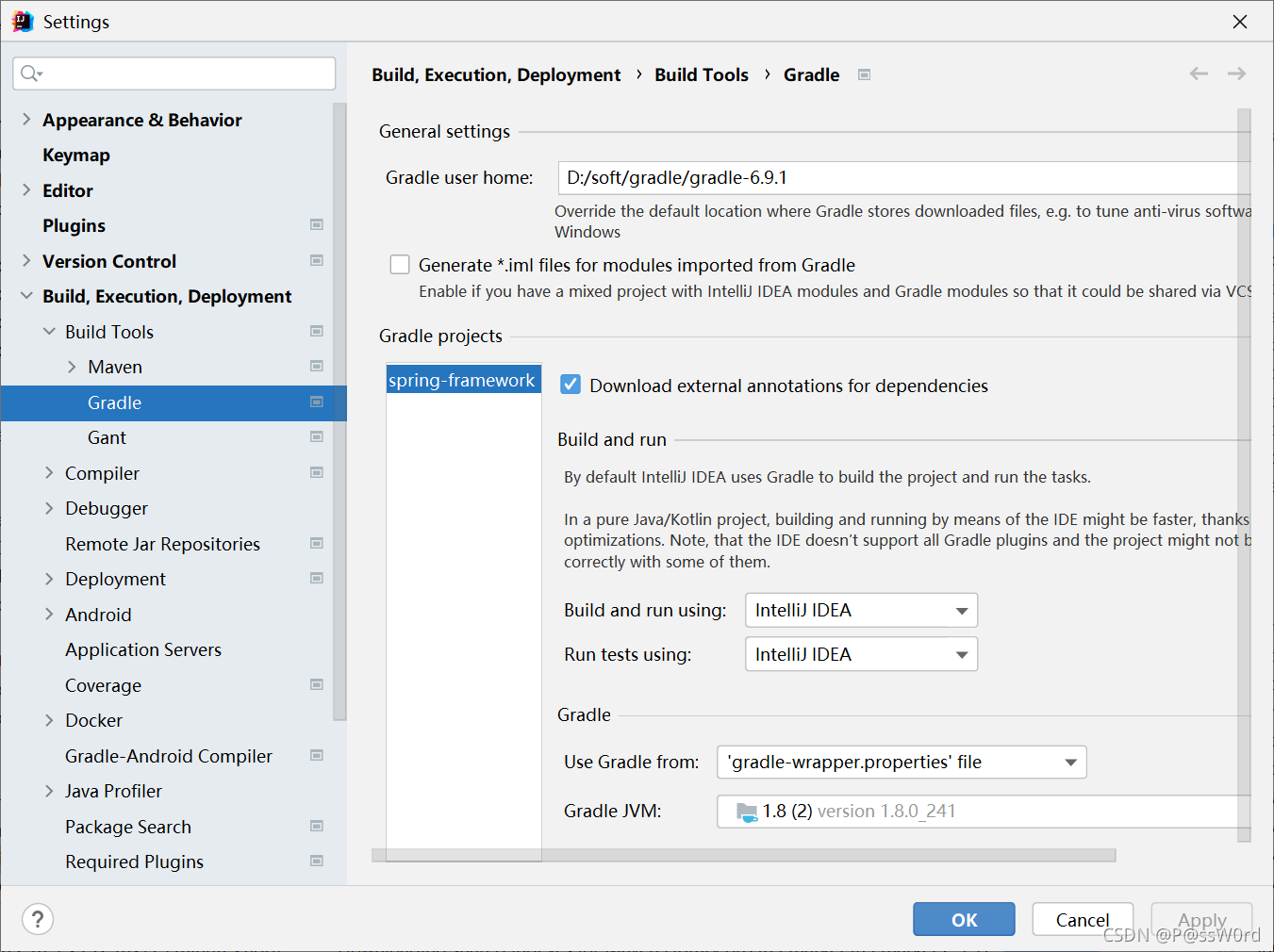Select Gant under Build Tools
This screenshot has width=1274, height=952.
(107, 437)
